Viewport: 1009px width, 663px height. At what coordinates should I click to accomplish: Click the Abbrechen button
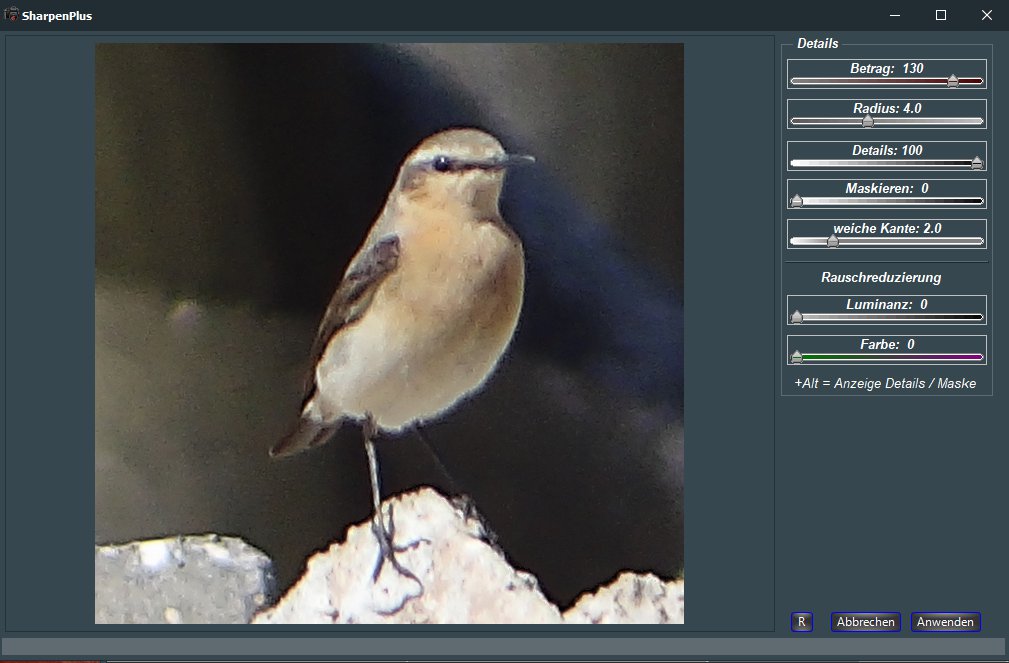[x=865, y=622]
